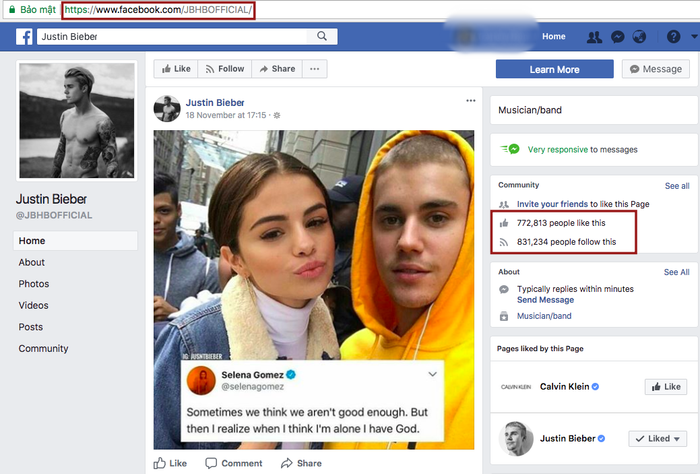
Task: Click the Message button
Action: click(x=656, y=69)
